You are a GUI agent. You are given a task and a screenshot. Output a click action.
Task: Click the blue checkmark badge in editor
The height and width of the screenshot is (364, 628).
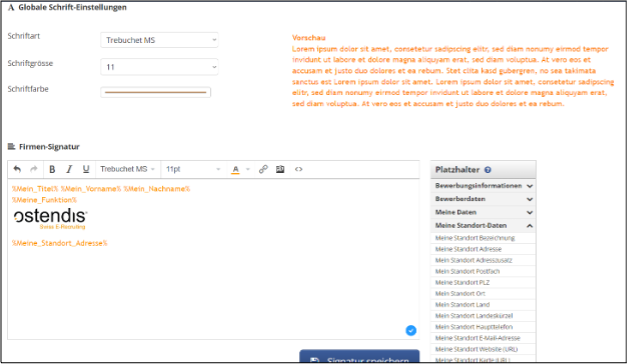click(x=411, y=330)
